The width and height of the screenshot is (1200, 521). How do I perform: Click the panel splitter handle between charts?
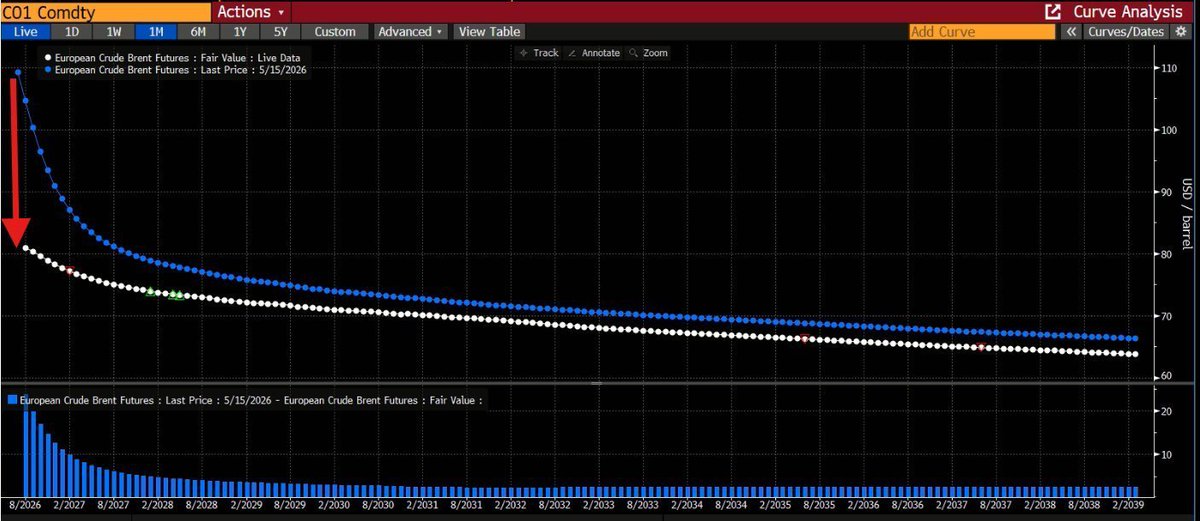click(x=596, y=382)
